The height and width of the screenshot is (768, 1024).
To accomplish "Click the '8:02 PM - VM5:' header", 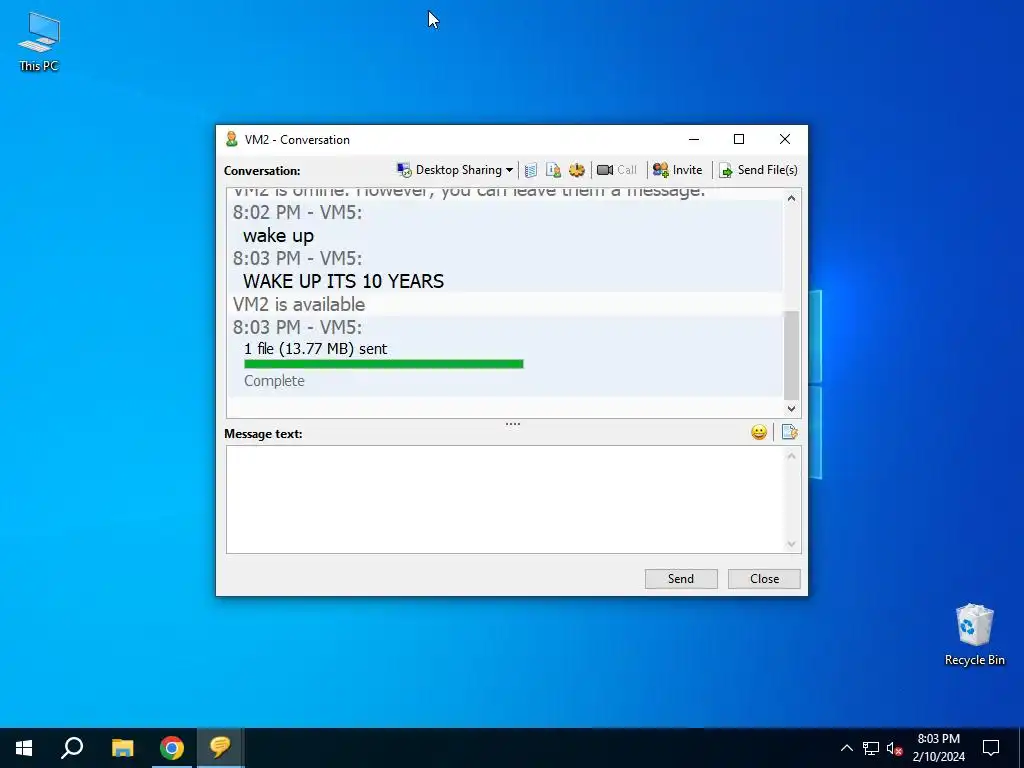I will (297, 212).
